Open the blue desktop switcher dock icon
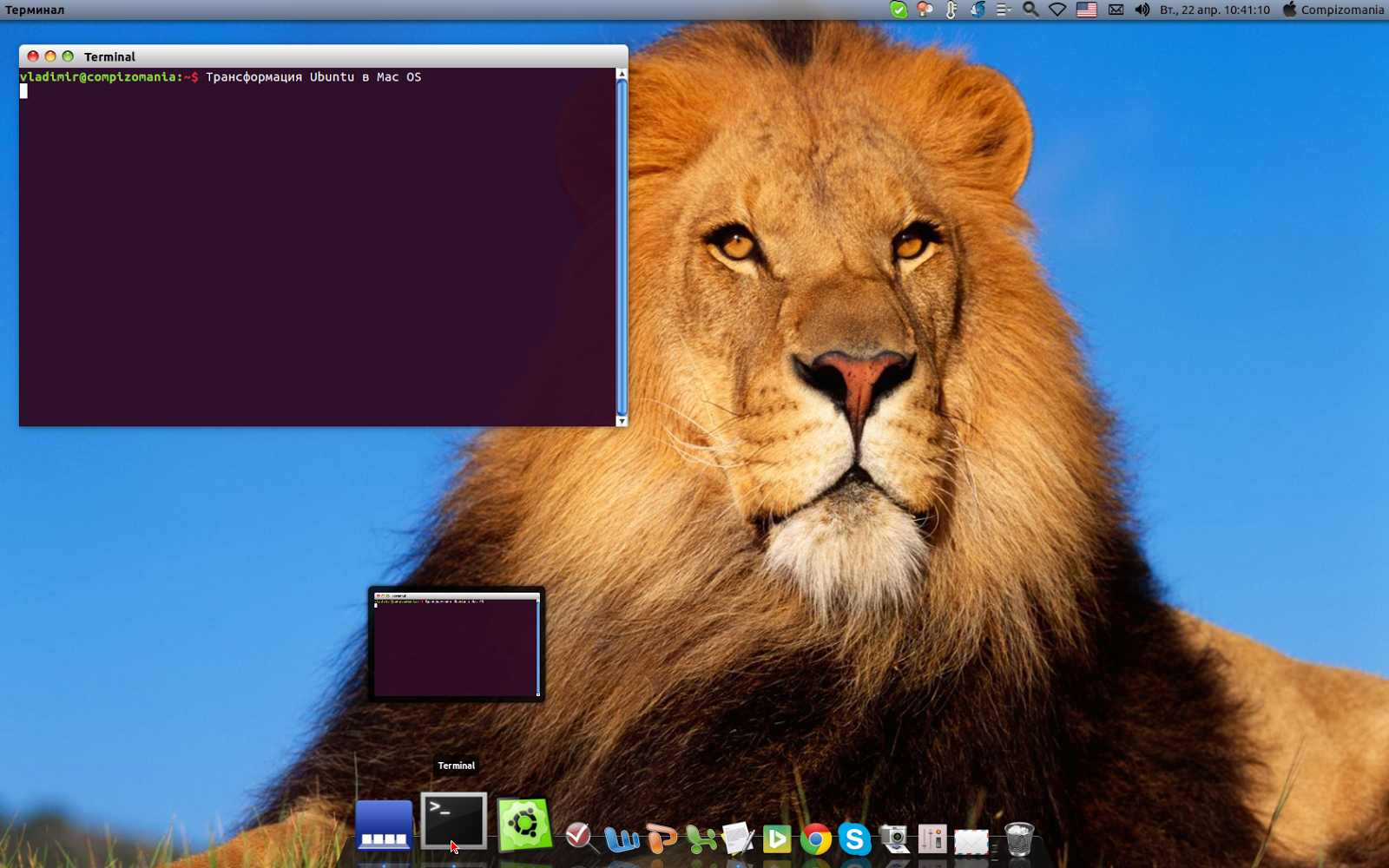 pos(384,825)
